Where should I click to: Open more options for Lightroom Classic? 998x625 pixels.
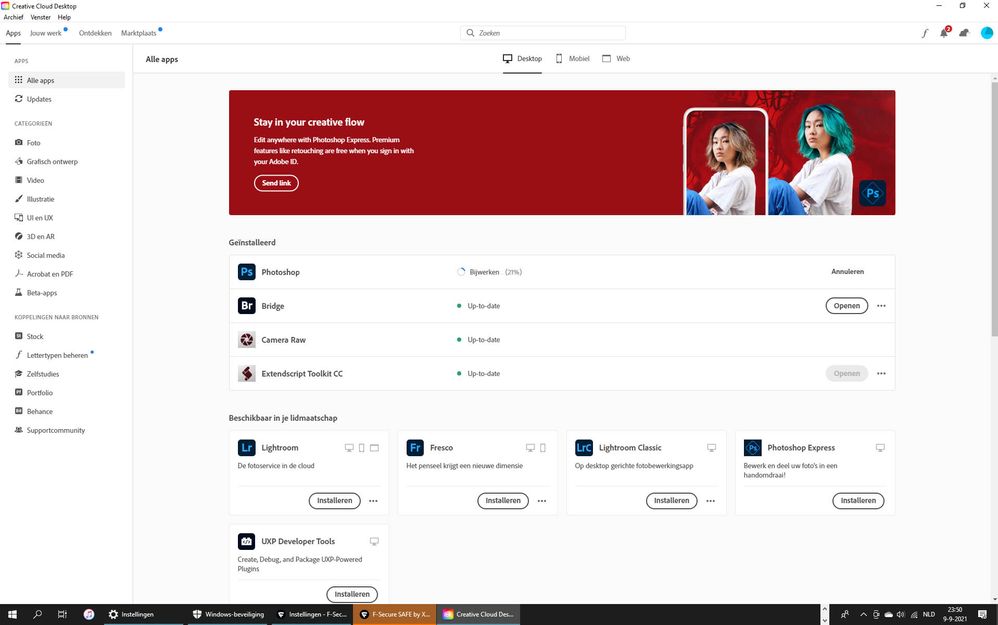[x=710, y=501]
